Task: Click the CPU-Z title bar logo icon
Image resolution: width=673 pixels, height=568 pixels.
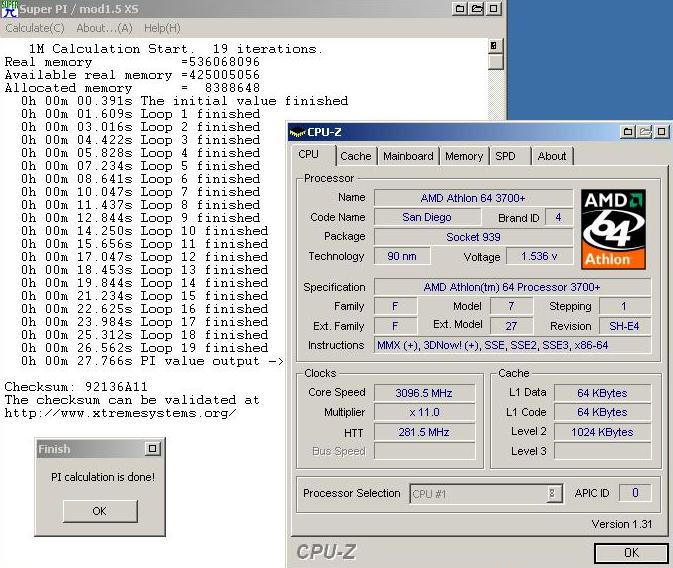Action: [x=297, y=132]
